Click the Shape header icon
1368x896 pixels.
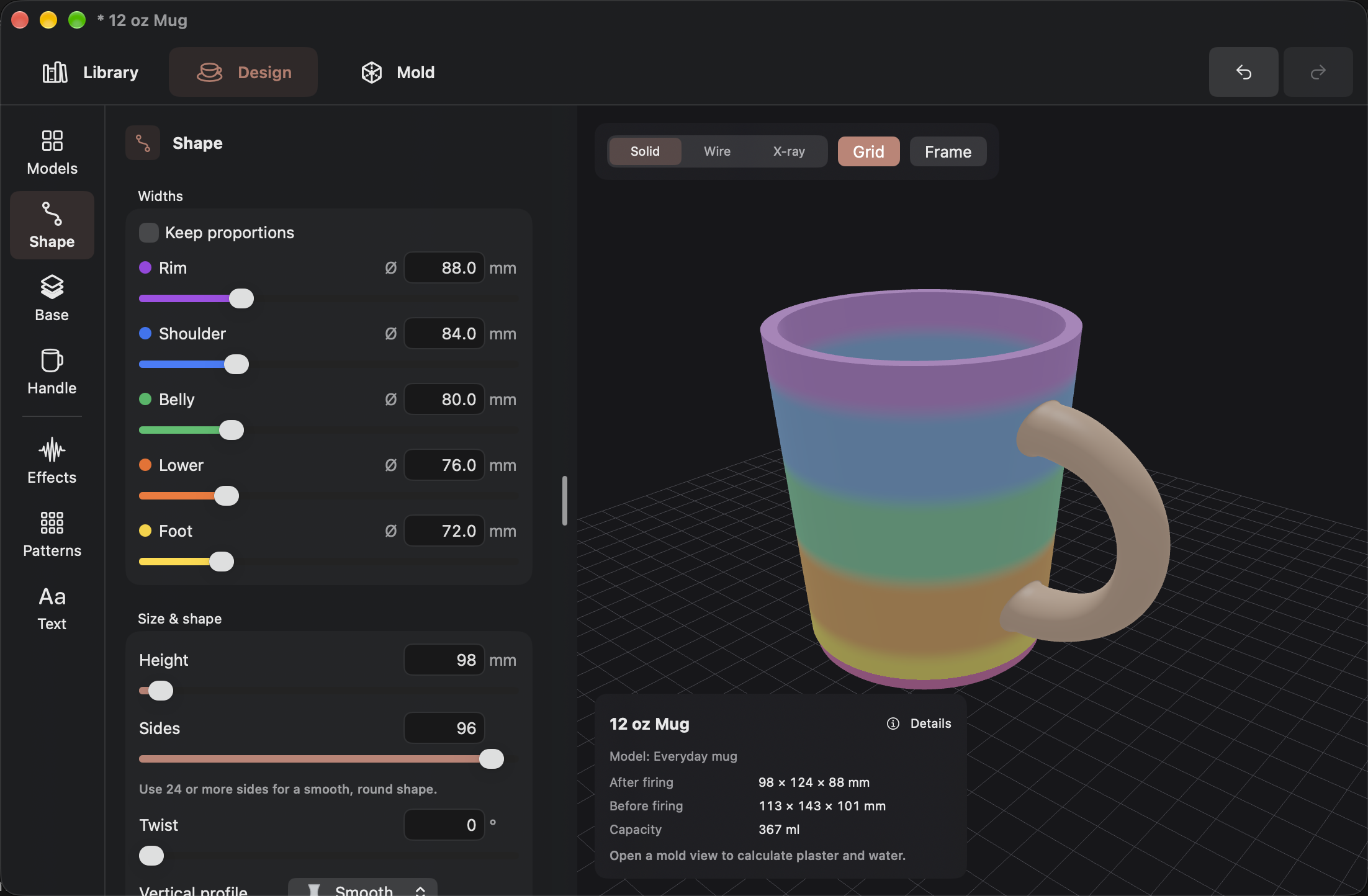click(143, 143)
